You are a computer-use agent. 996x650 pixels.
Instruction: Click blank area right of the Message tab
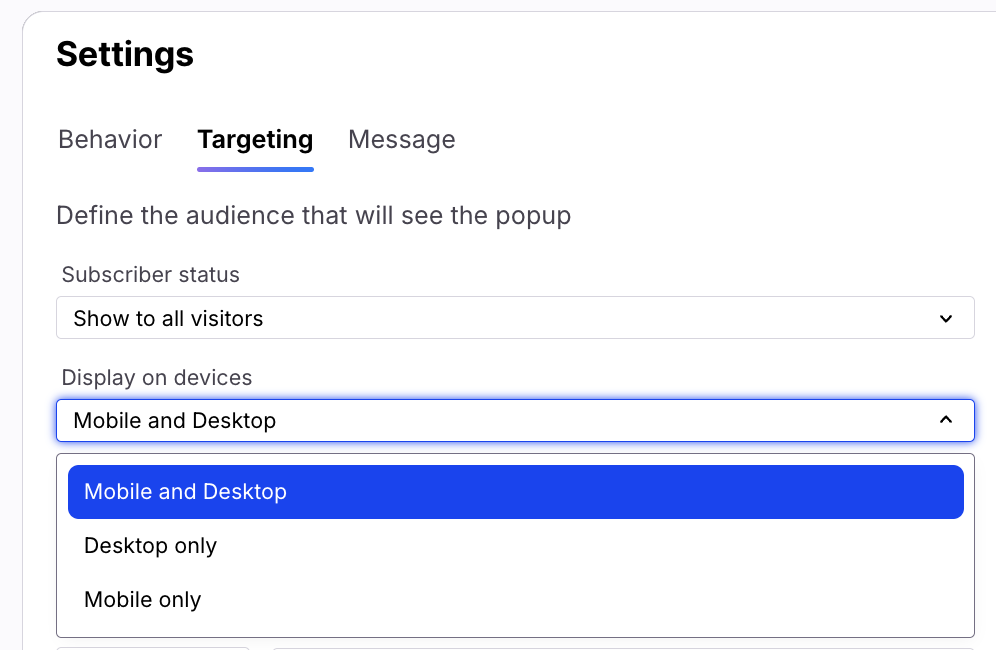pos(700,139)
